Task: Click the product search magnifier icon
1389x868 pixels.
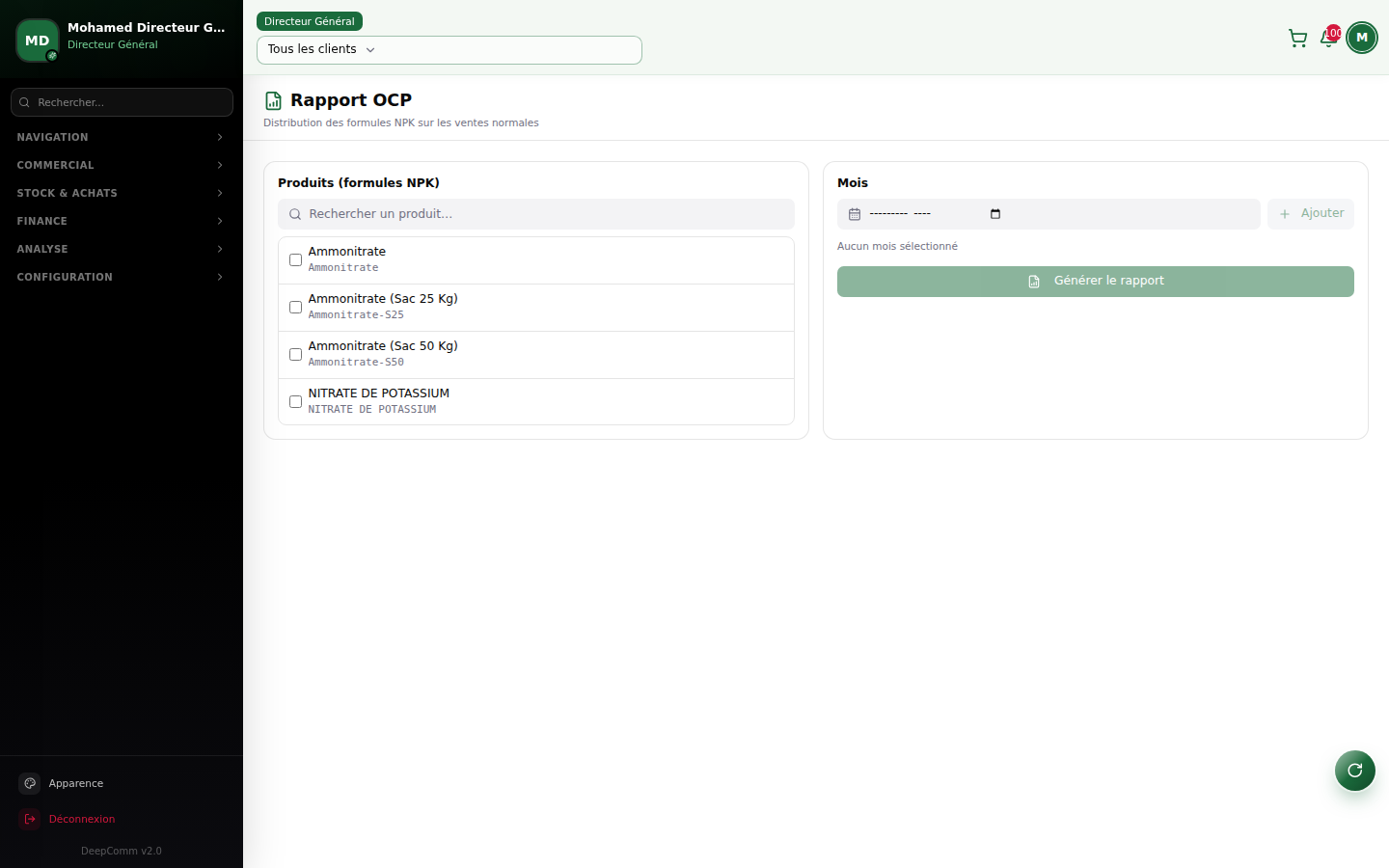Action: tap(295, 214)
